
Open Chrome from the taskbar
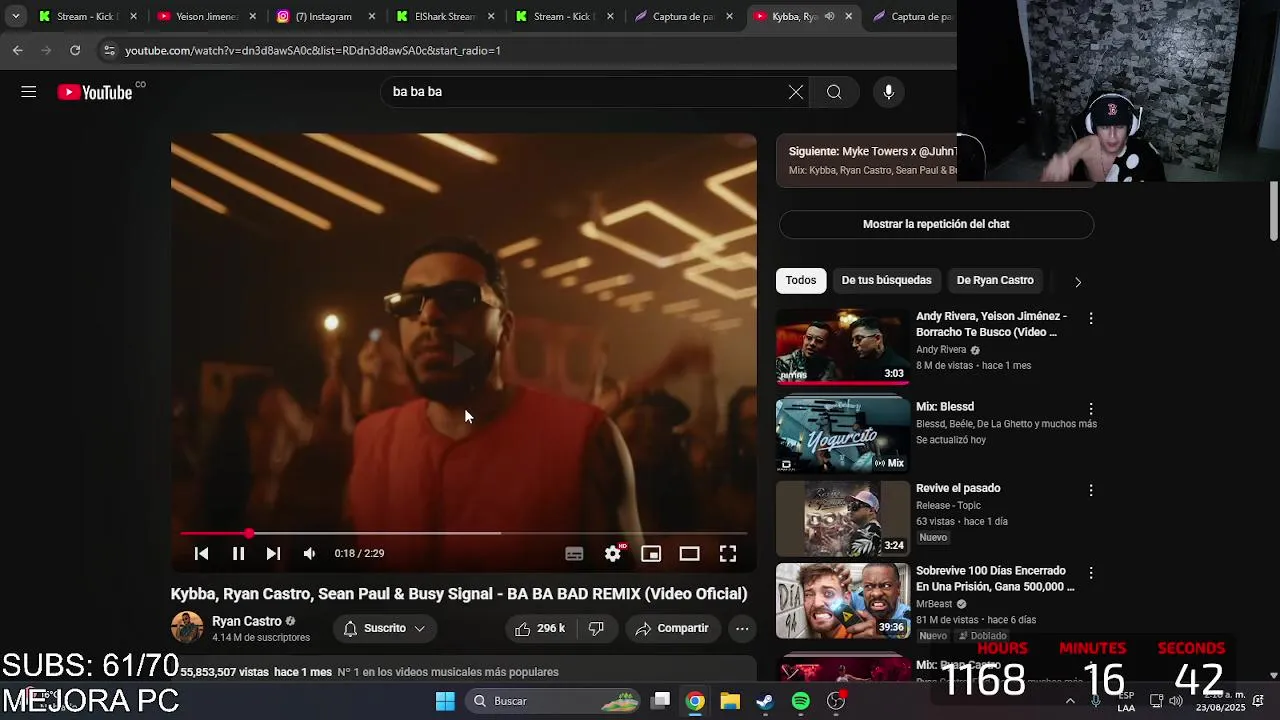695,701
